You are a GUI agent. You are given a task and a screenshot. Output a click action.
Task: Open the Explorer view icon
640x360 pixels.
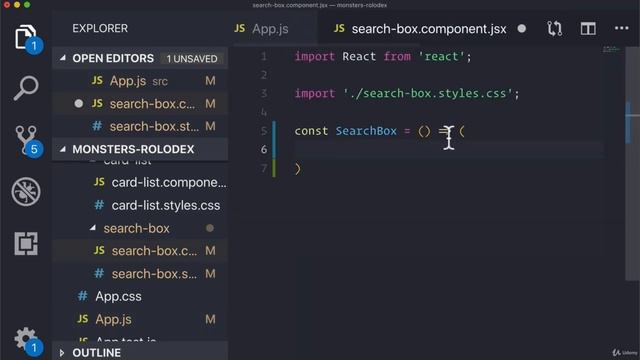click(26, 38)
